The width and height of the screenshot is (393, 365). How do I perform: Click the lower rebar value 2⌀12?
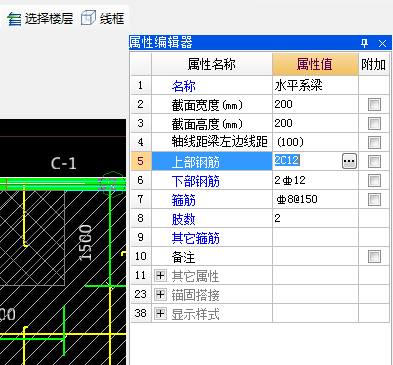290,180
